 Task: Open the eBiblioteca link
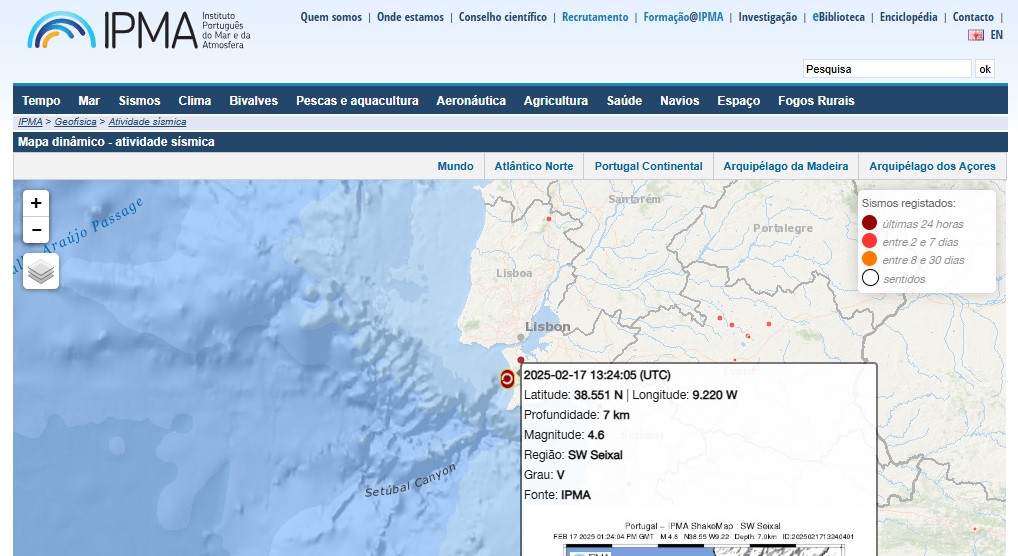coord(838,17)
